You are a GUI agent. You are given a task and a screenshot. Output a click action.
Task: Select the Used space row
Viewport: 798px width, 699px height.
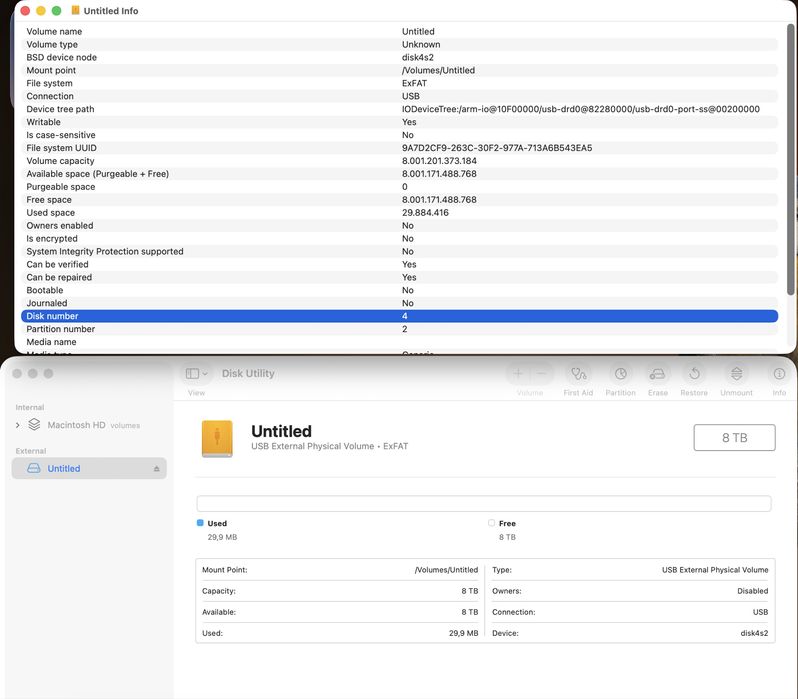click(400, 212)
